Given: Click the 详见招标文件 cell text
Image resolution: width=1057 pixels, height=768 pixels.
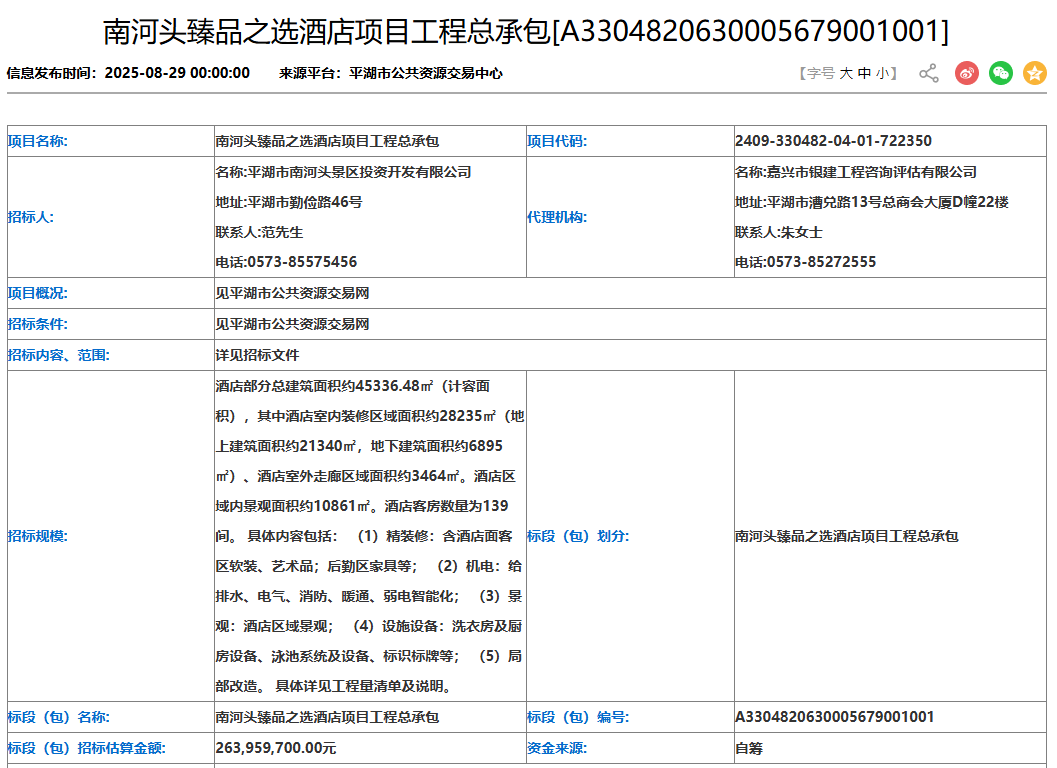Looking at the screenshot, I should (257, 355).
